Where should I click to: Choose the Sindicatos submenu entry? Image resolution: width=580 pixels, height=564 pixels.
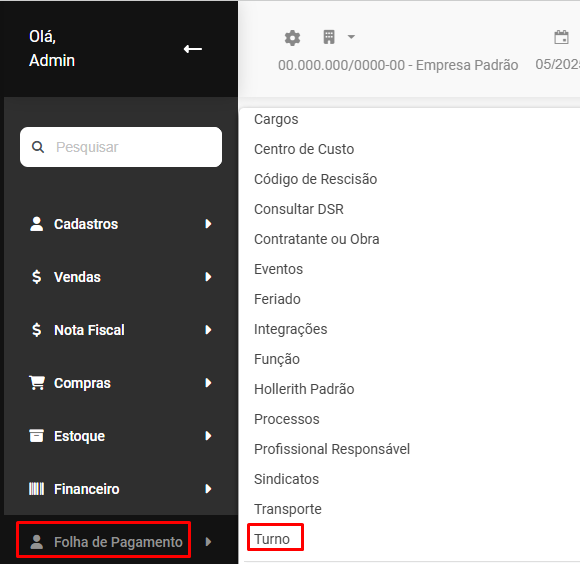[x=286, y=479]
